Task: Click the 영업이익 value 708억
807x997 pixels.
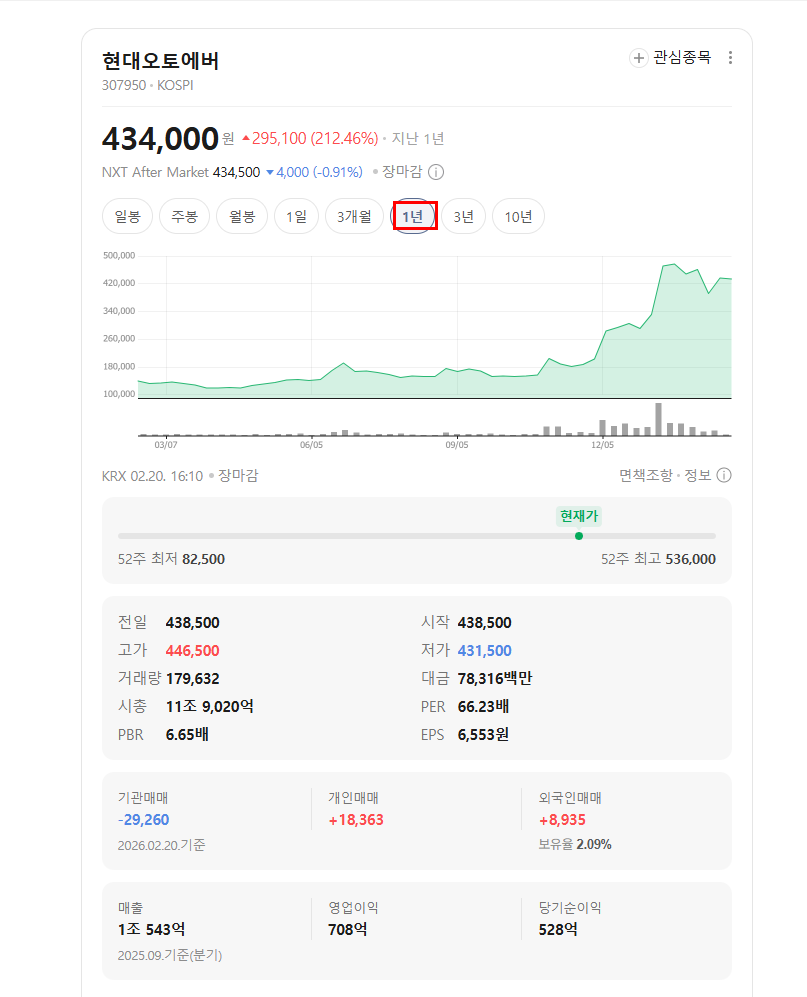Action: 348,930
